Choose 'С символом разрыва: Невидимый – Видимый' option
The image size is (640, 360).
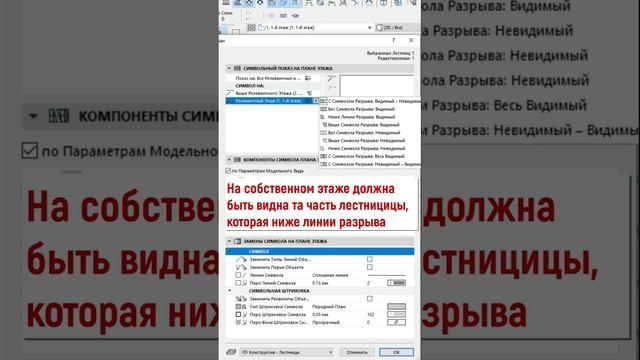tap(370, 164)
